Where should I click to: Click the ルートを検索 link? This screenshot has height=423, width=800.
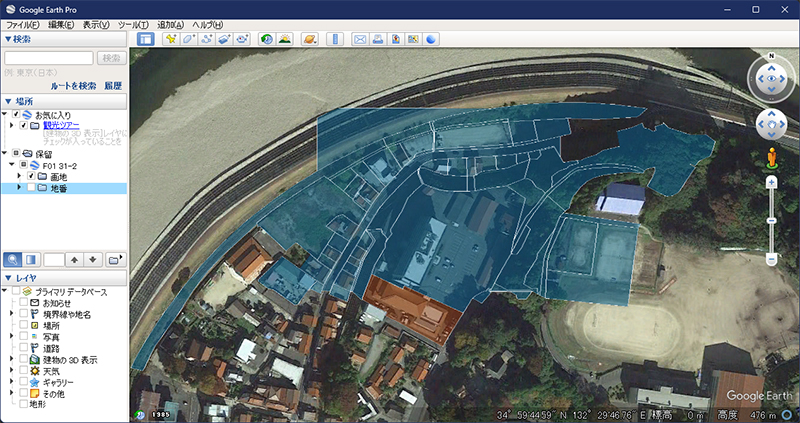[73, 86]
